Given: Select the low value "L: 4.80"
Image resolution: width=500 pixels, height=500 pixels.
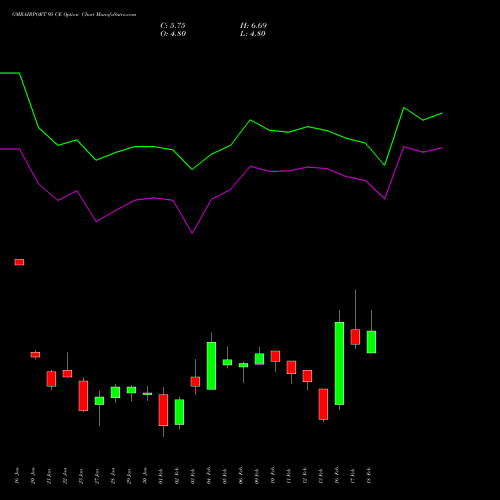Looking at the screenshot, I should [253, 34].
